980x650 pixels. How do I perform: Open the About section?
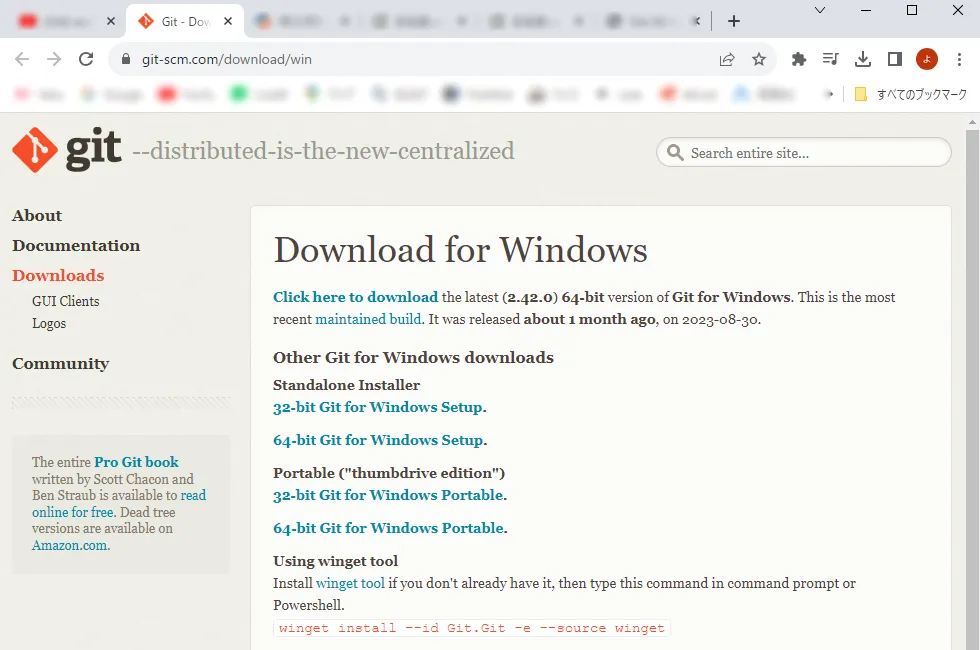pos(37,216)
